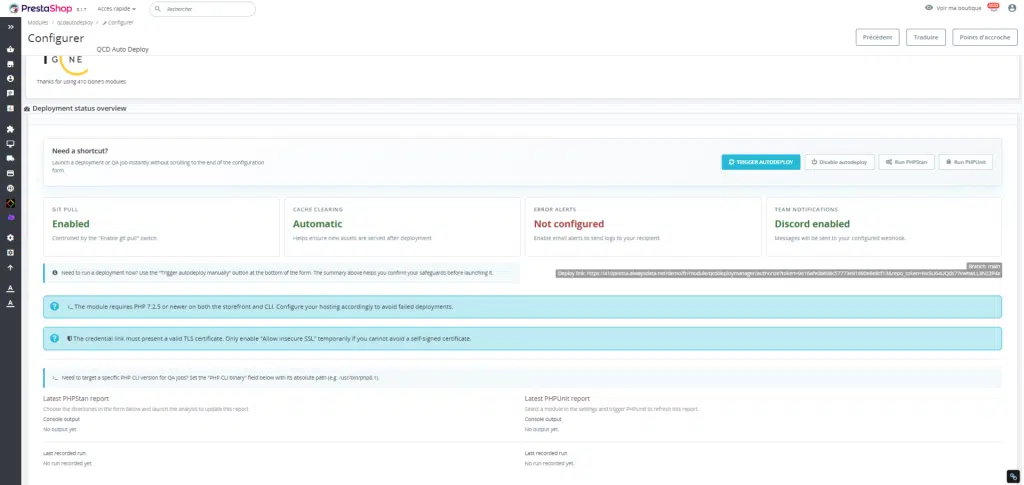The image size is (1024, 485).
Task: Click the 'Latest PHPUnit report' heading
Action: (x=557, y=398)
